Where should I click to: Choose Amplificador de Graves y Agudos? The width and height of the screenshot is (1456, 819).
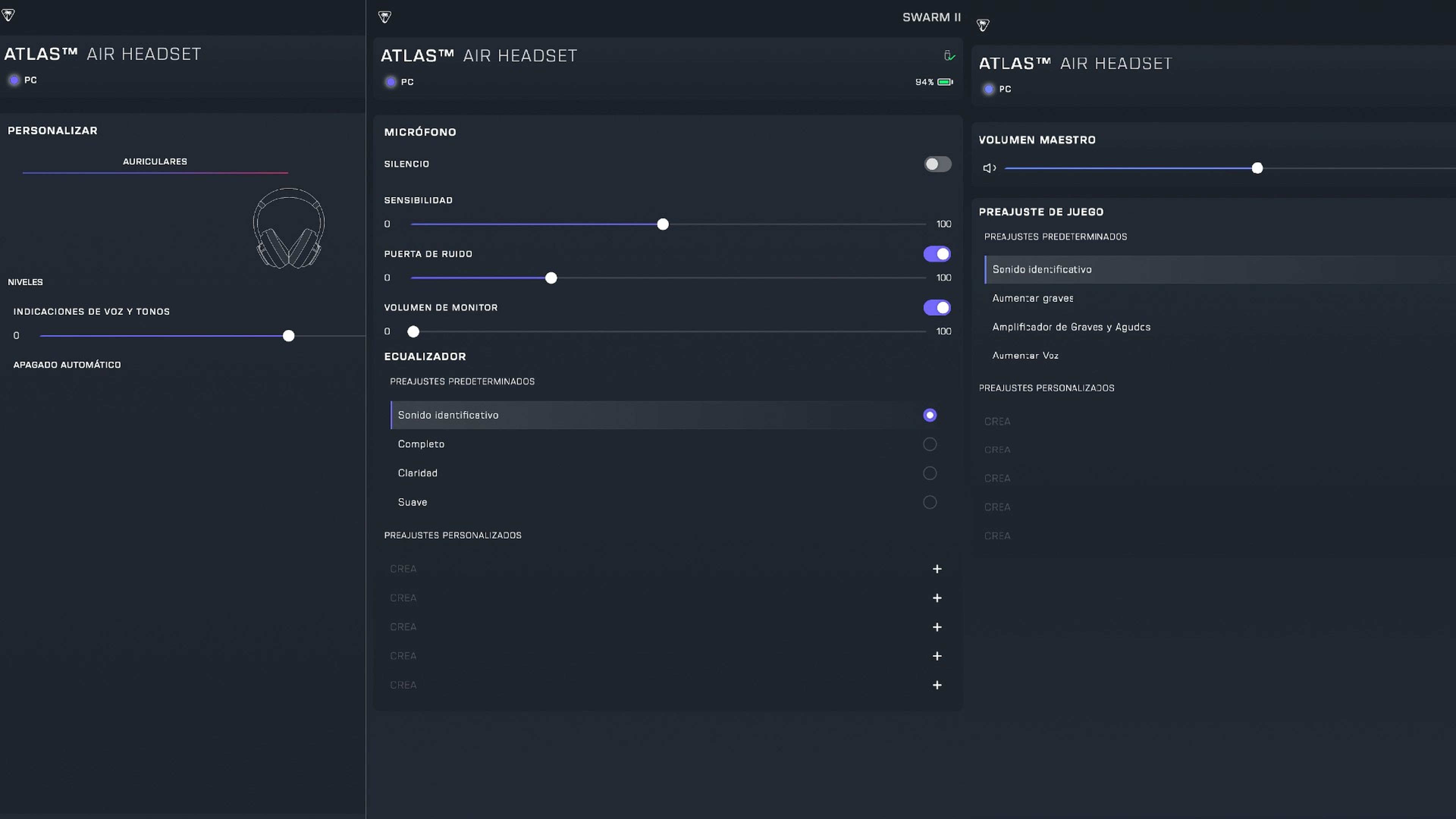[1070, 327]
